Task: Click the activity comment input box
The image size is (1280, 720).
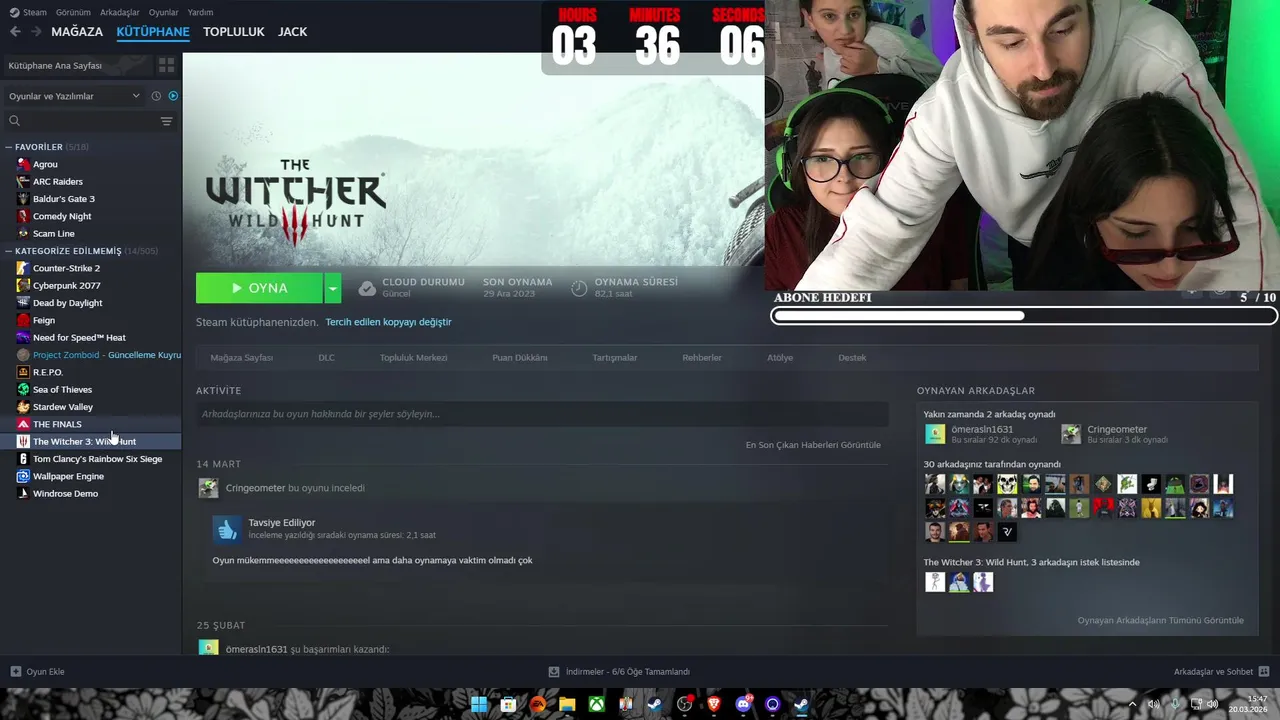Action: click(542, 414)
